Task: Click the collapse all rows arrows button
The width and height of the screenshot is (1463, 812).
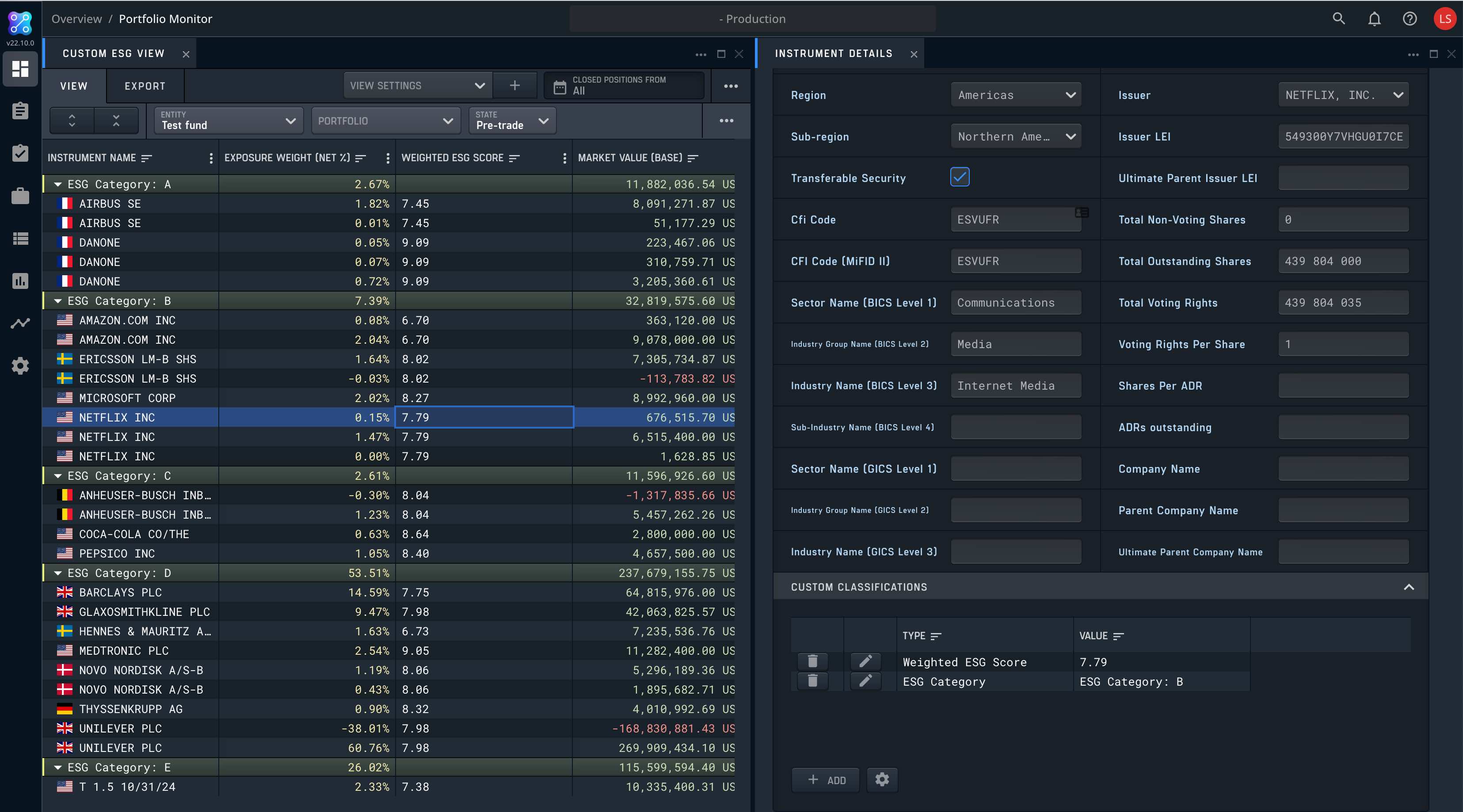Action: (x=116, y=120)
